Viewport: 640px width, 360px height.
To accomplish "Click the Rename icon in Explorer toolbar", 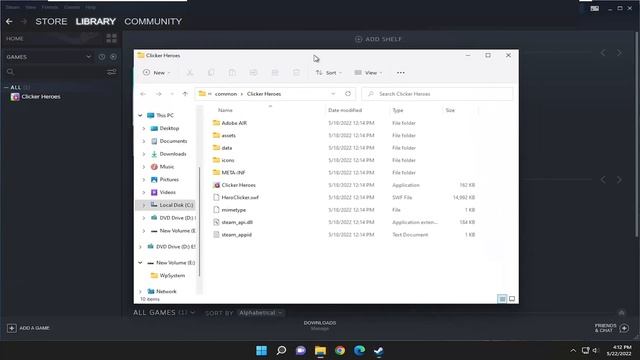I will 253,73.
